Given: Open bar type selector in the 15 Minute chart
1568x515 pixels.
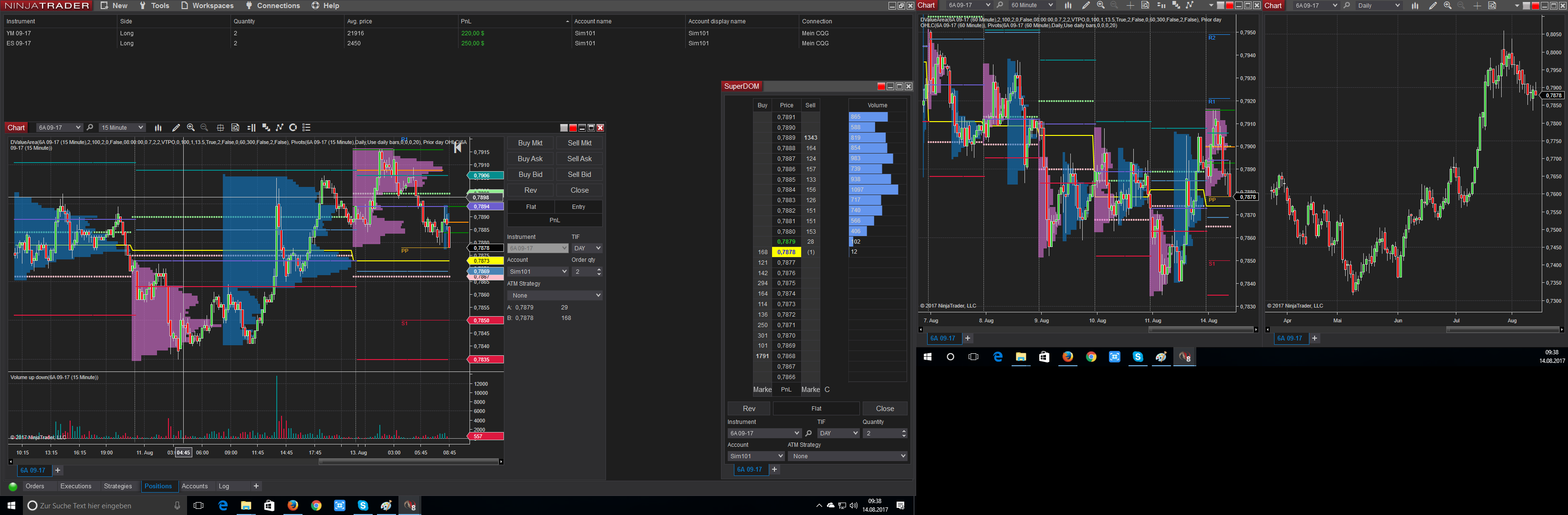Looking at the screenshot, I should 158,128.
